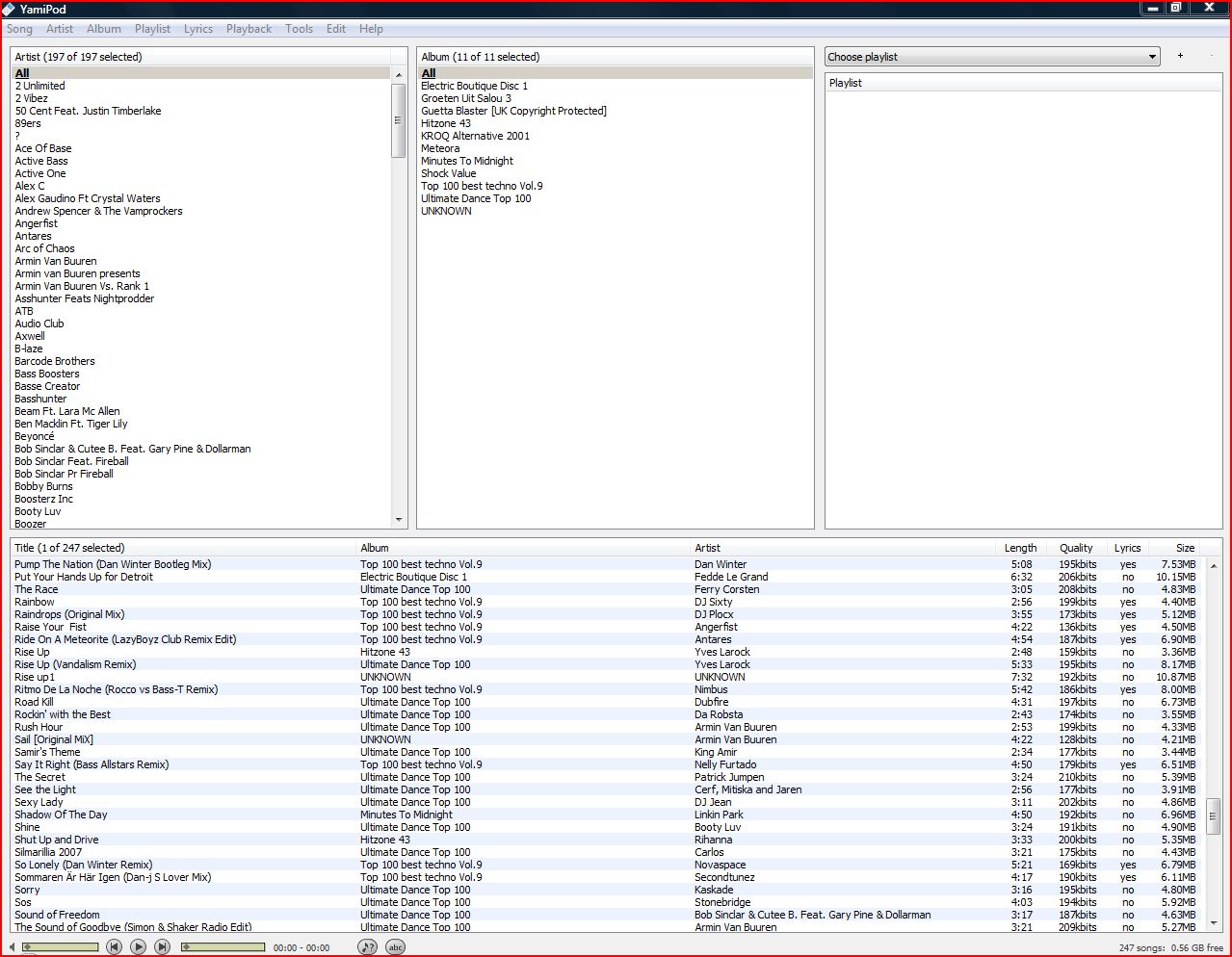Screen dimensions: 1232x957
Task: Sort songs by Artist column header
Action: (843, 548)
